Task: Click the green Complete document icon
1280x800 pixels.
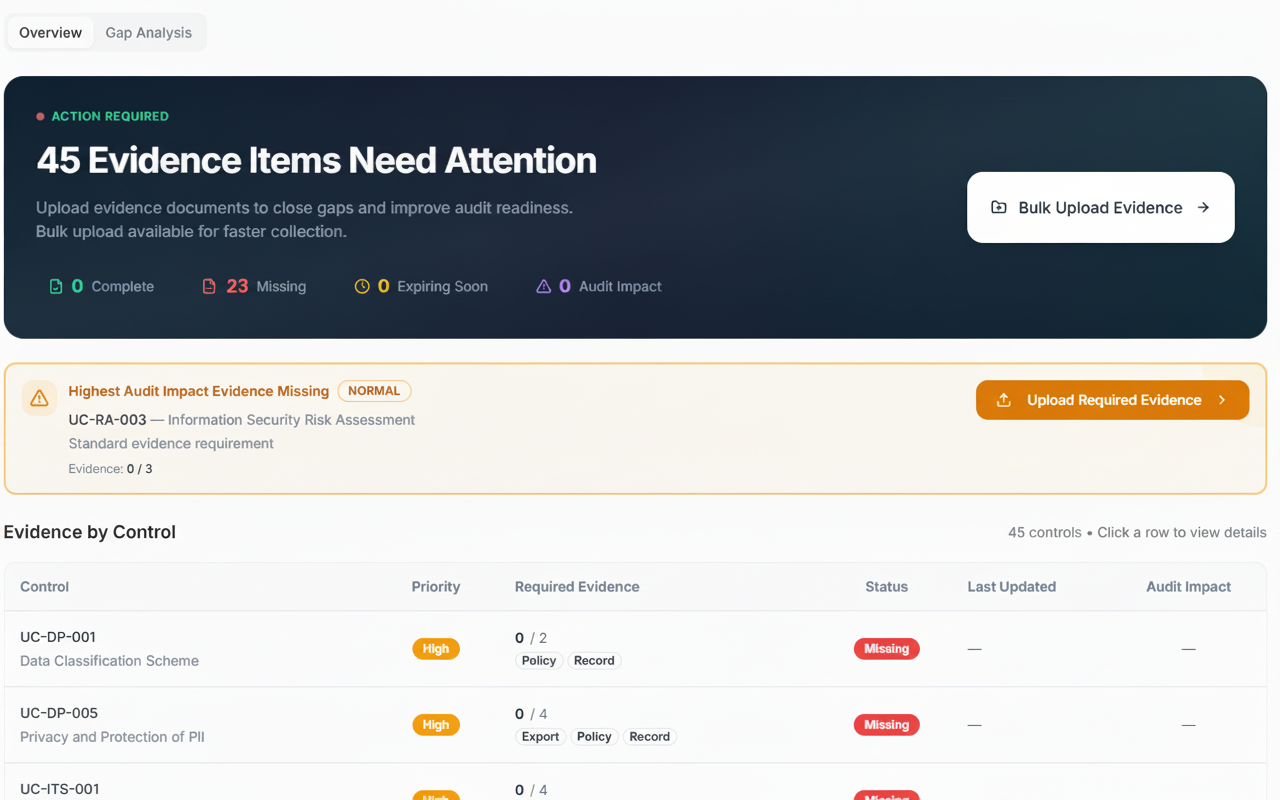Action: click(56, 286)
